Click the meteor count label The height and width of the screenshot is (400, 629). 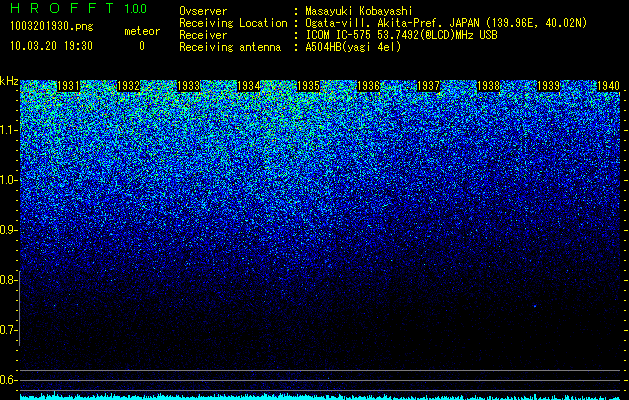[142, 31]
